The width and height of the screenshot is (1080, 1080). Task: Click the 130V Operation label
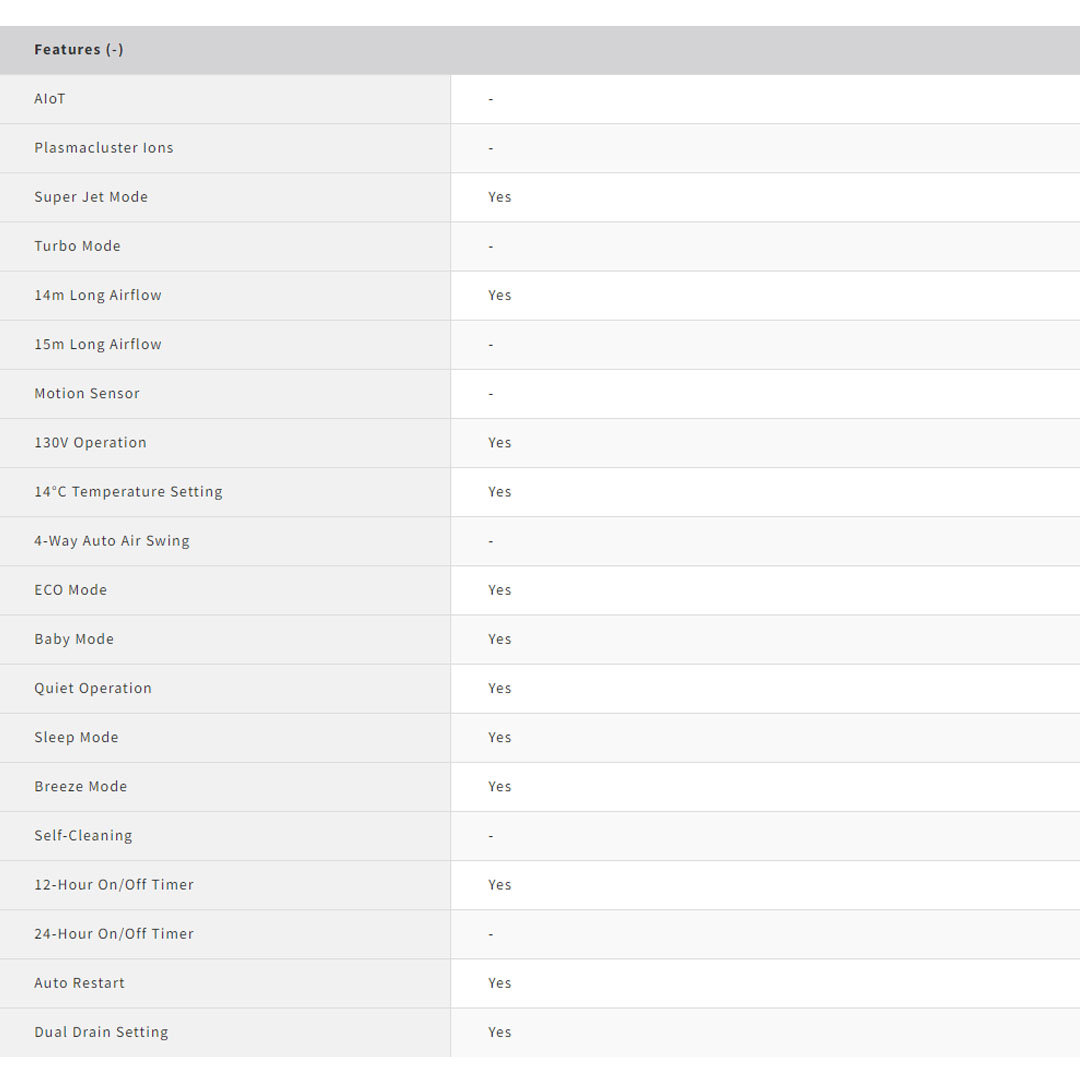pos(90,442)
